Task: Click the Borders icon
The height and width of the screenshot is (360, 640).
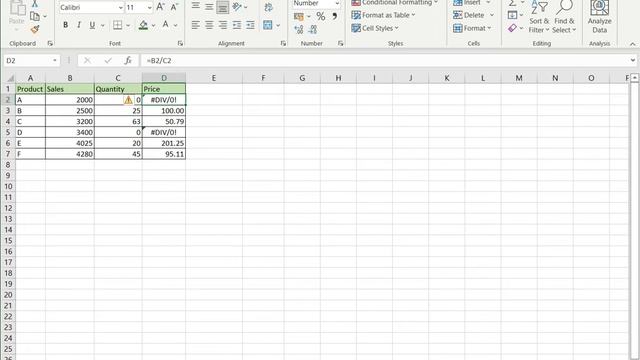Action: 118,25
